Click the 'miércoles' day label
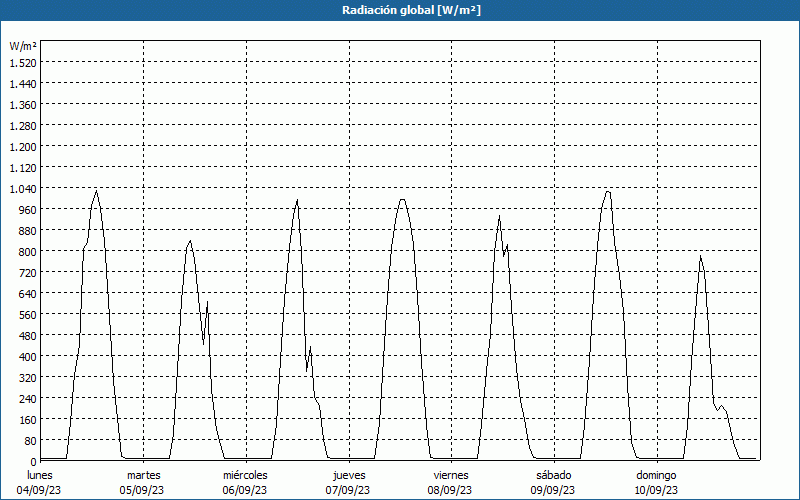Image resolution: width=800 pixels, height=500 pixels. 245,475
